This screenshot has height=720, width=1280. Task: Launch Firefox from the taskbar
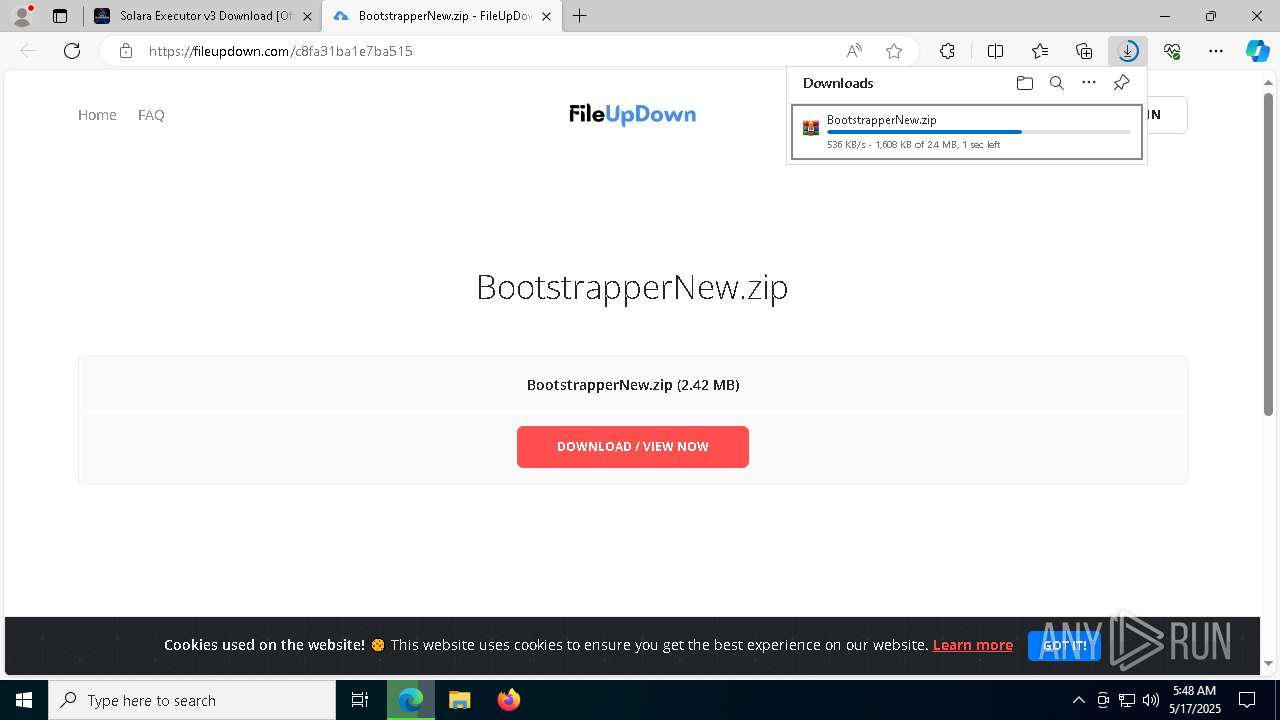tap(508, 700)
